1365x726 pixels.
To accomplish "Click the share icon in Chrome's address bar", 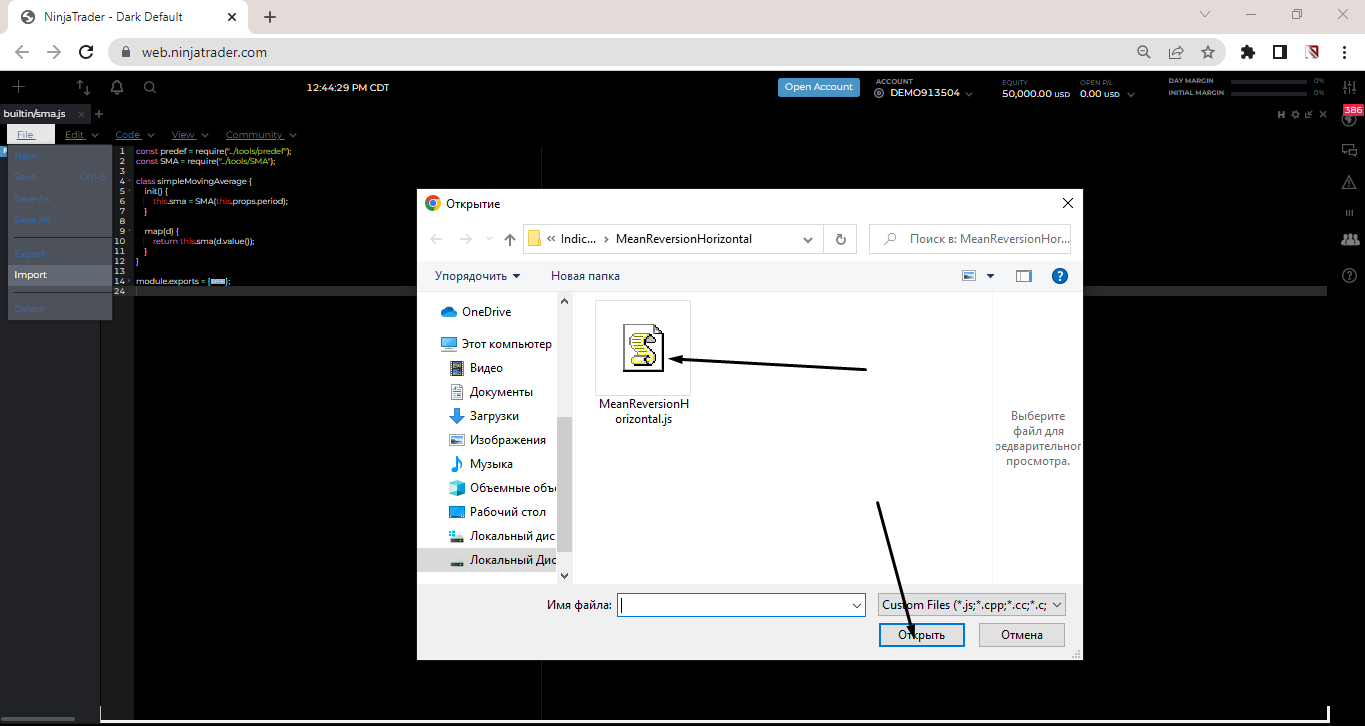I will [x=1176, y=52].
